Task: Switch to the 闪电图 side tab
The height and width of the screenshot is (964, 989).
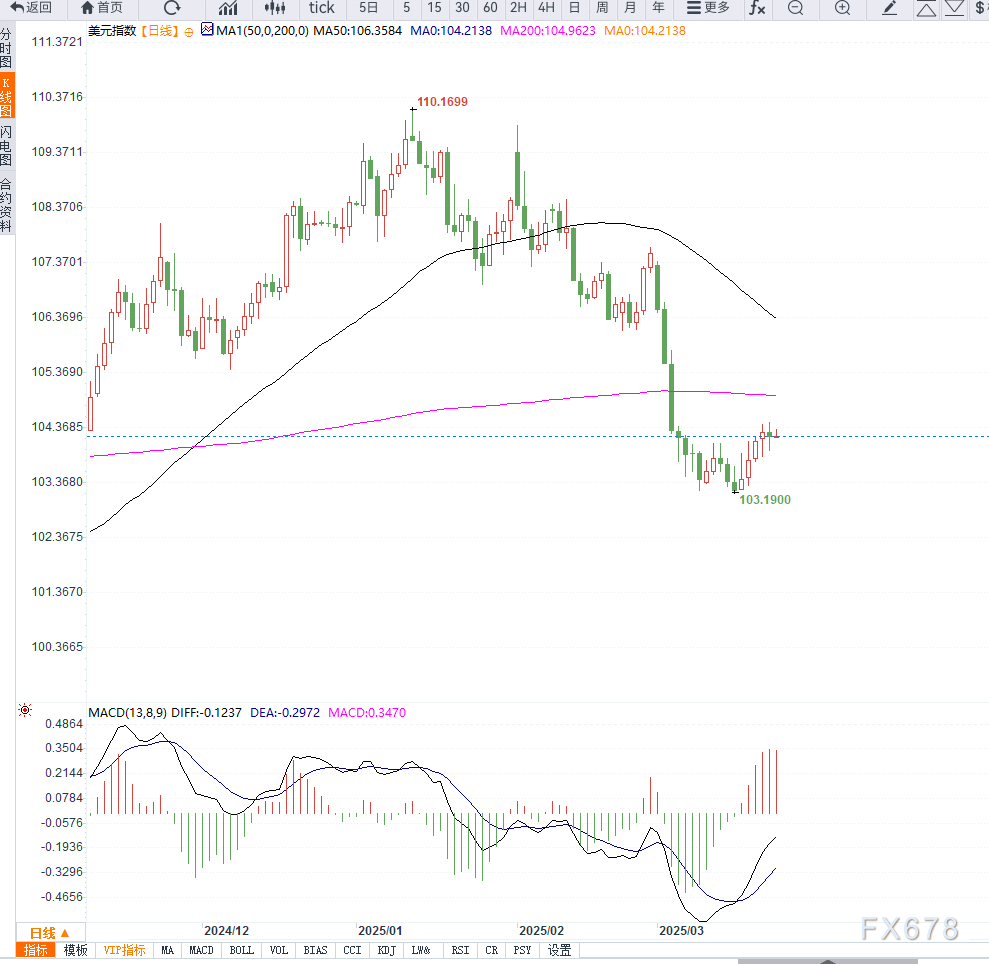Action: (6, 146)
